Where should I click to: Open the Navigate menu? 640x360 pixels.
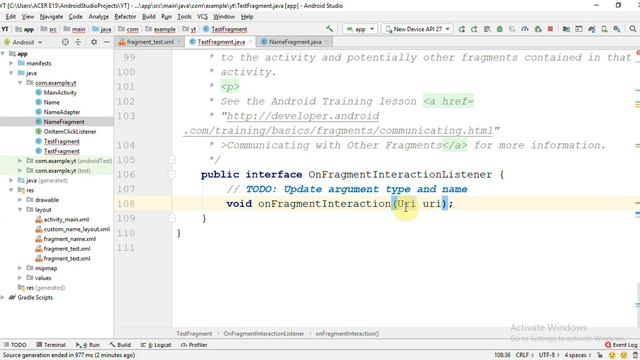click(x=51, y=17)
